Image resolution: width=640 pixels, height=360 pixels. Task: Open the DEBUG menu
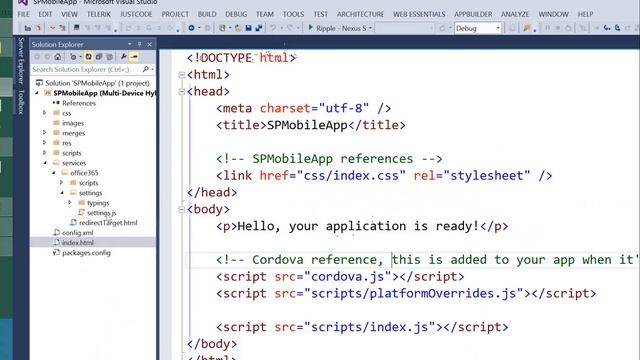tap(236, 14)
